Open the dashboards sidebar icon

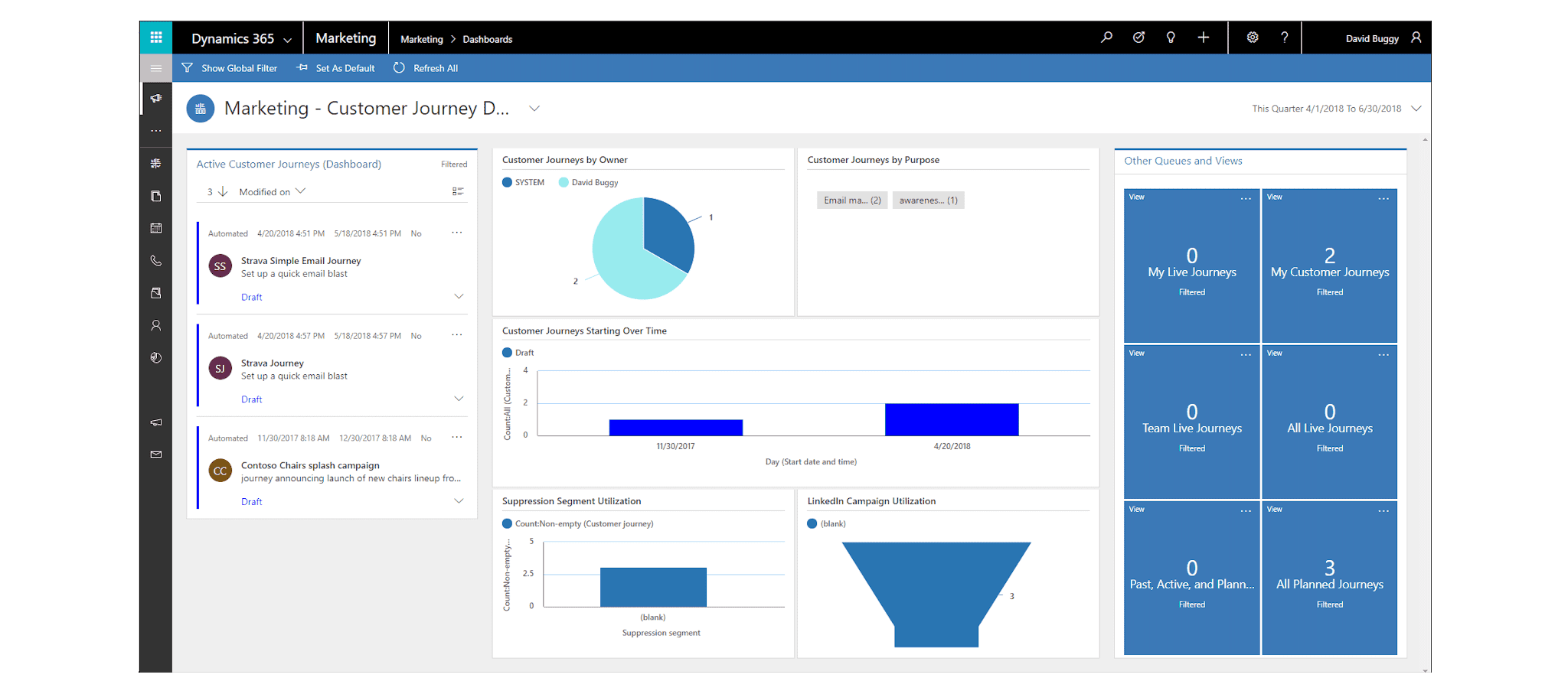pos(156,164)
